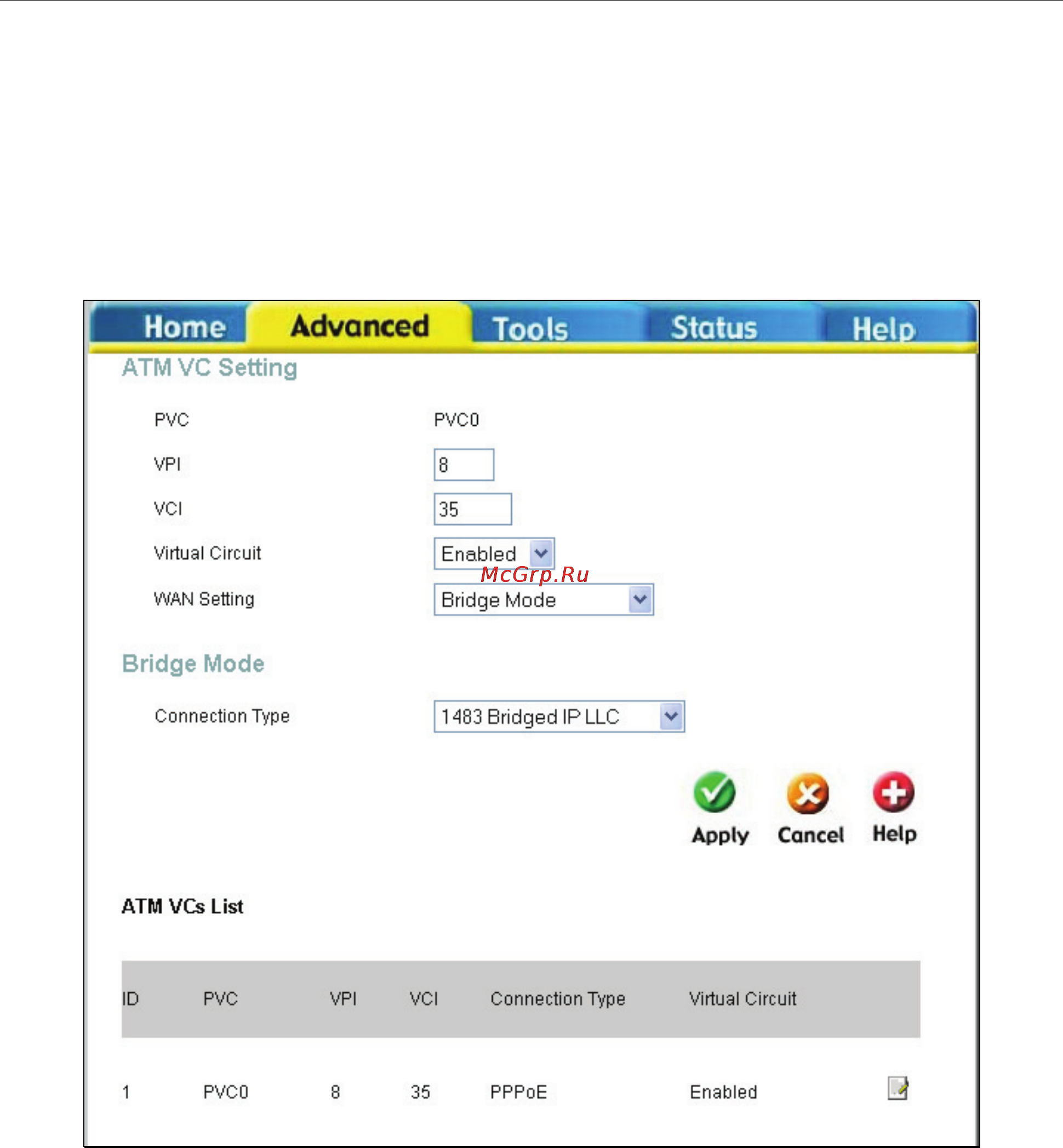The width and height of the screenshot is (1063, 1148).
Task: Click the Enabled cell in the VCs list
Action: (723, 1092)
